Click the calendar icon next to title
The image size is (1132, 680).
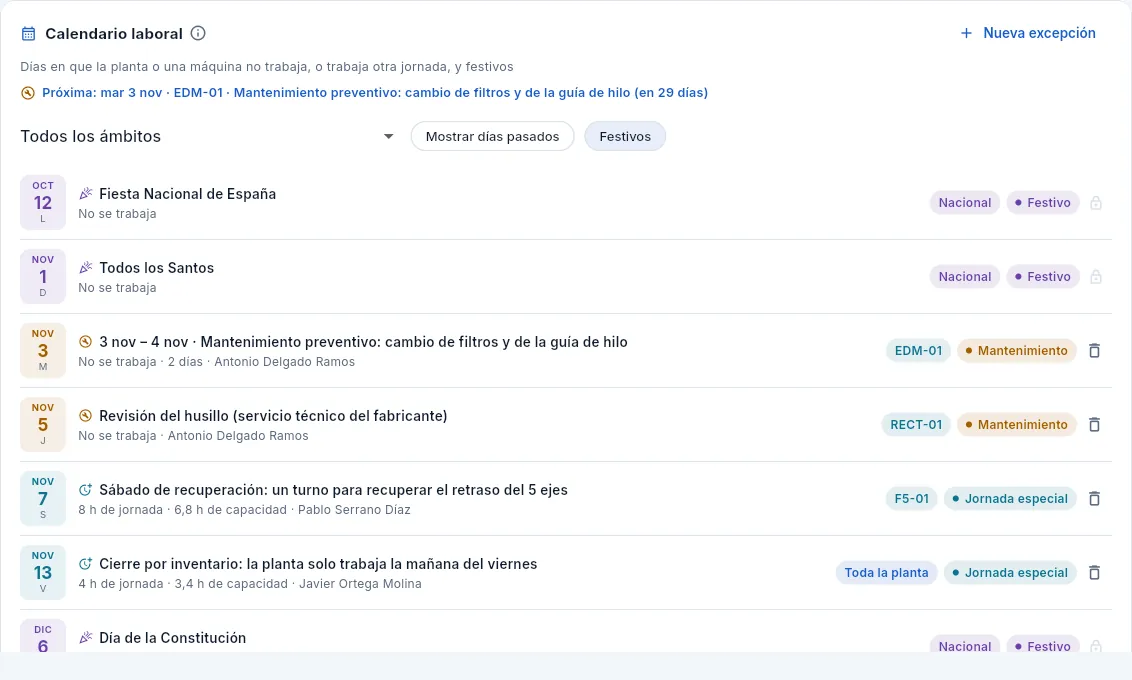[x=28, y=33]
